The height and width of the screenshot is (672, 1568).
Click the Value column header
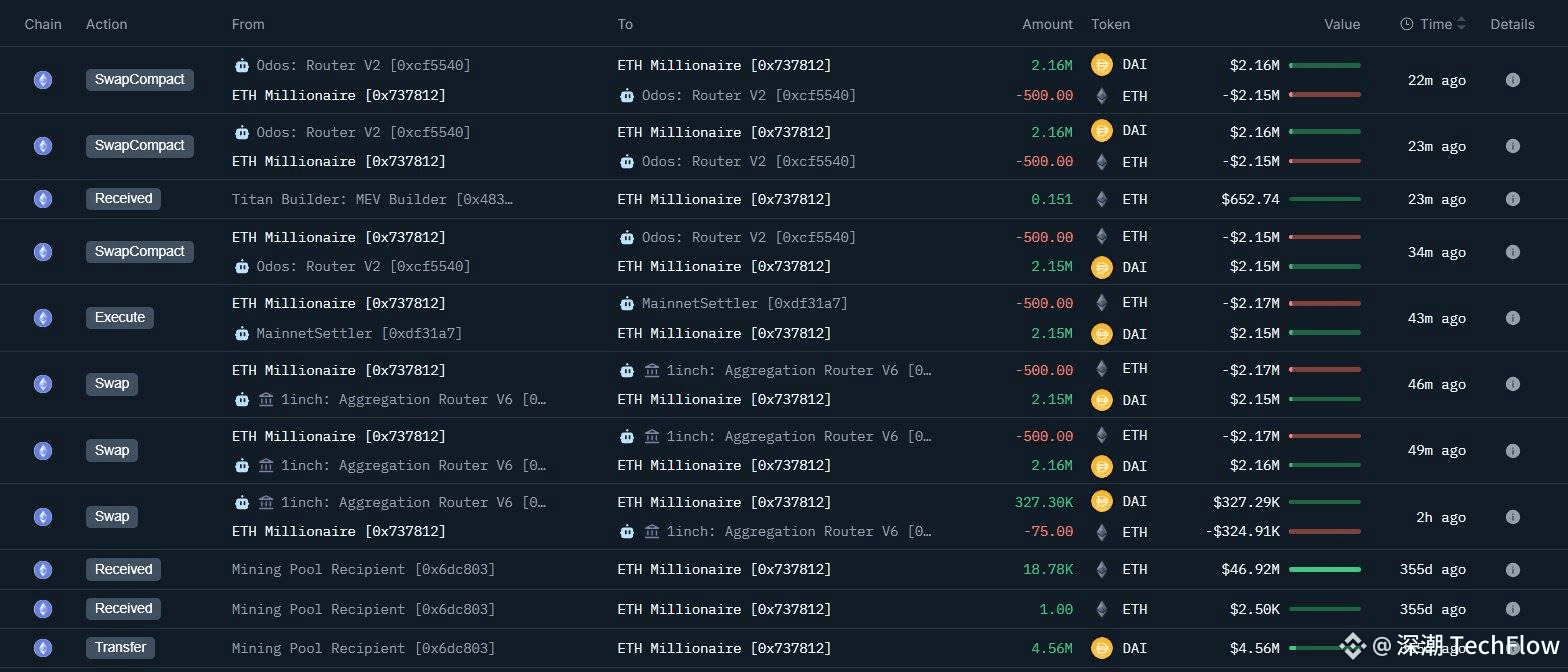tap(1342, 24)
